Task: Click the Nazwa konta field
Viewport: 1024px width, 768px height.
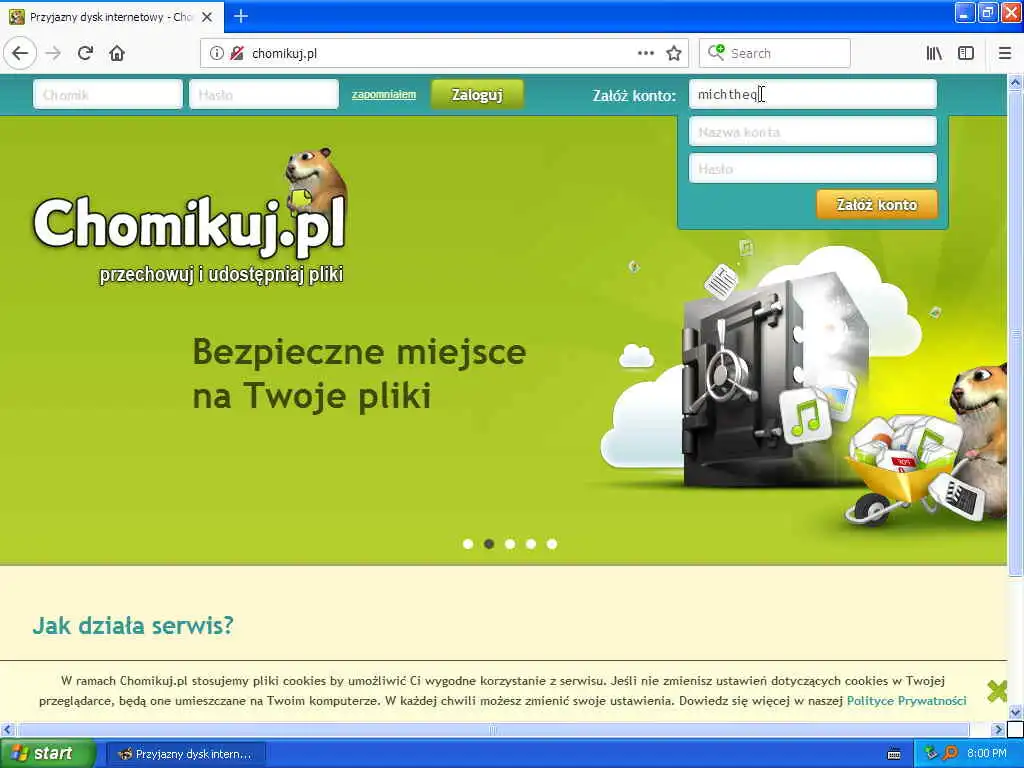Action: [x=812, y=132]
